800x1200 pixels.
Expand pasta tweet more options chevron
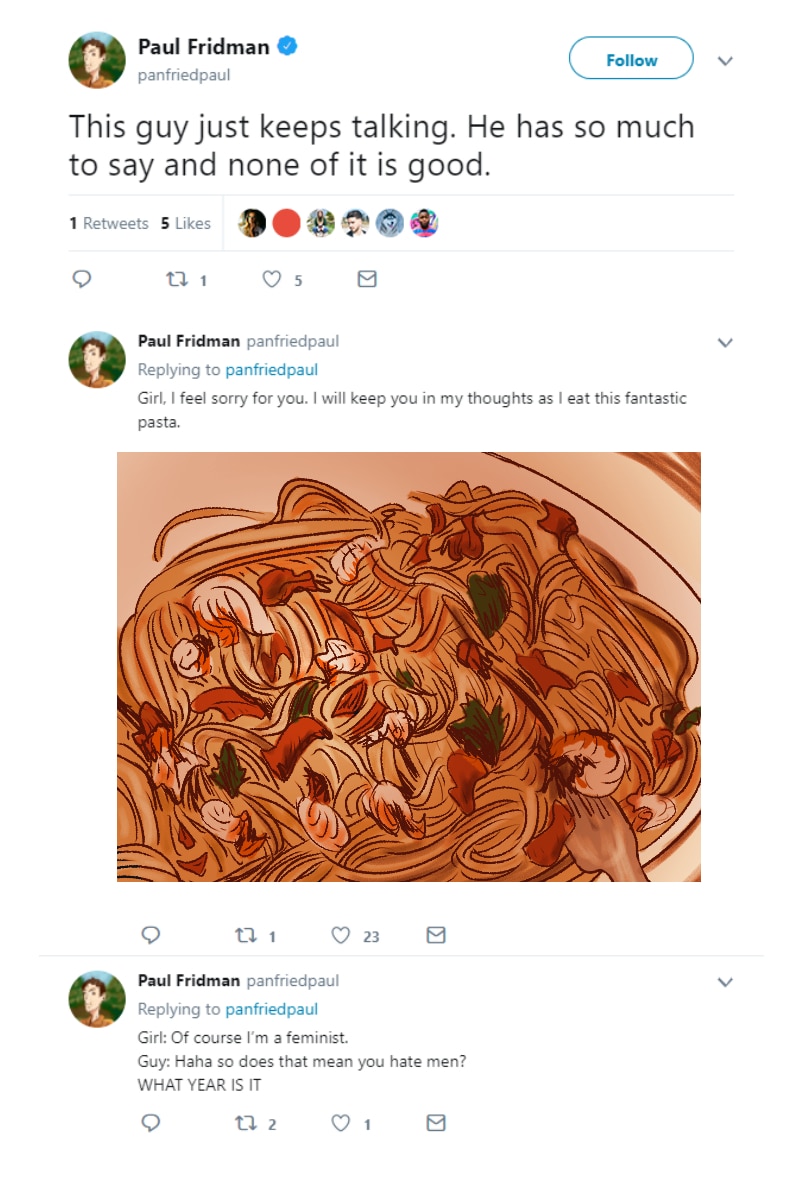(726, 342)
